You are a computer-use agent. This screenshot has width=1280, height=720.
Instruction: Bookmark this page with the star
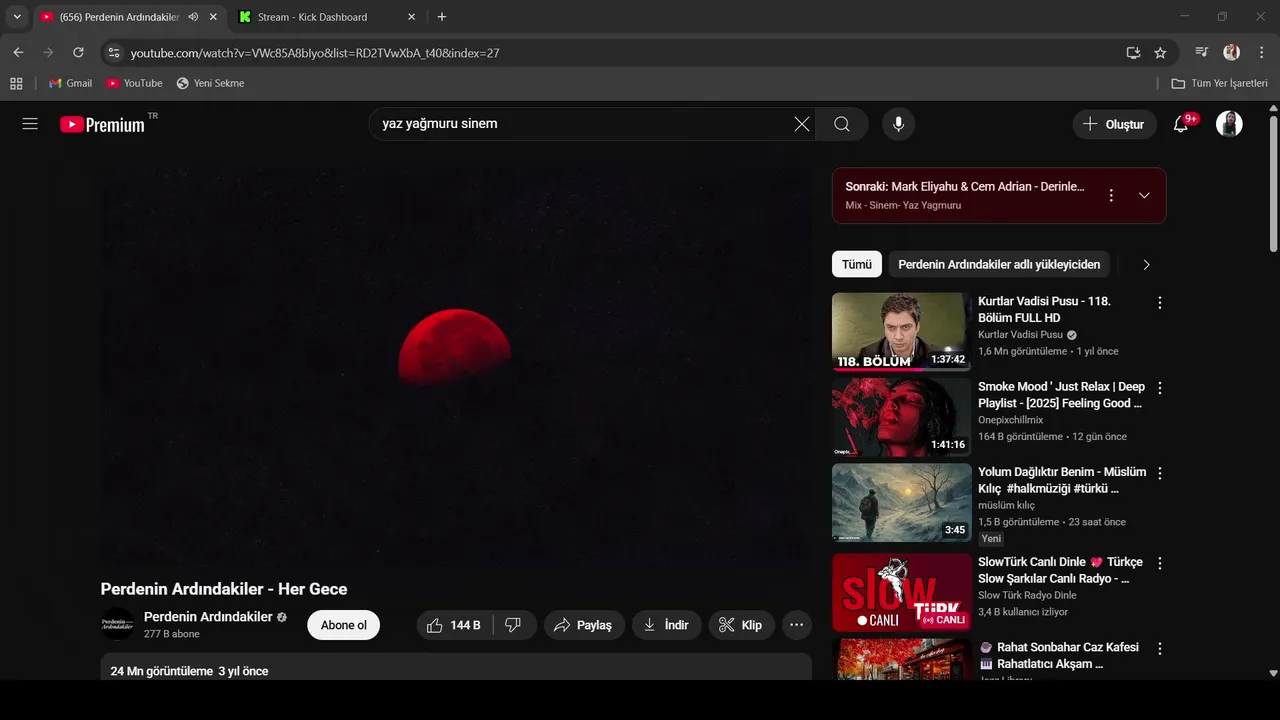pos(1160,52)
